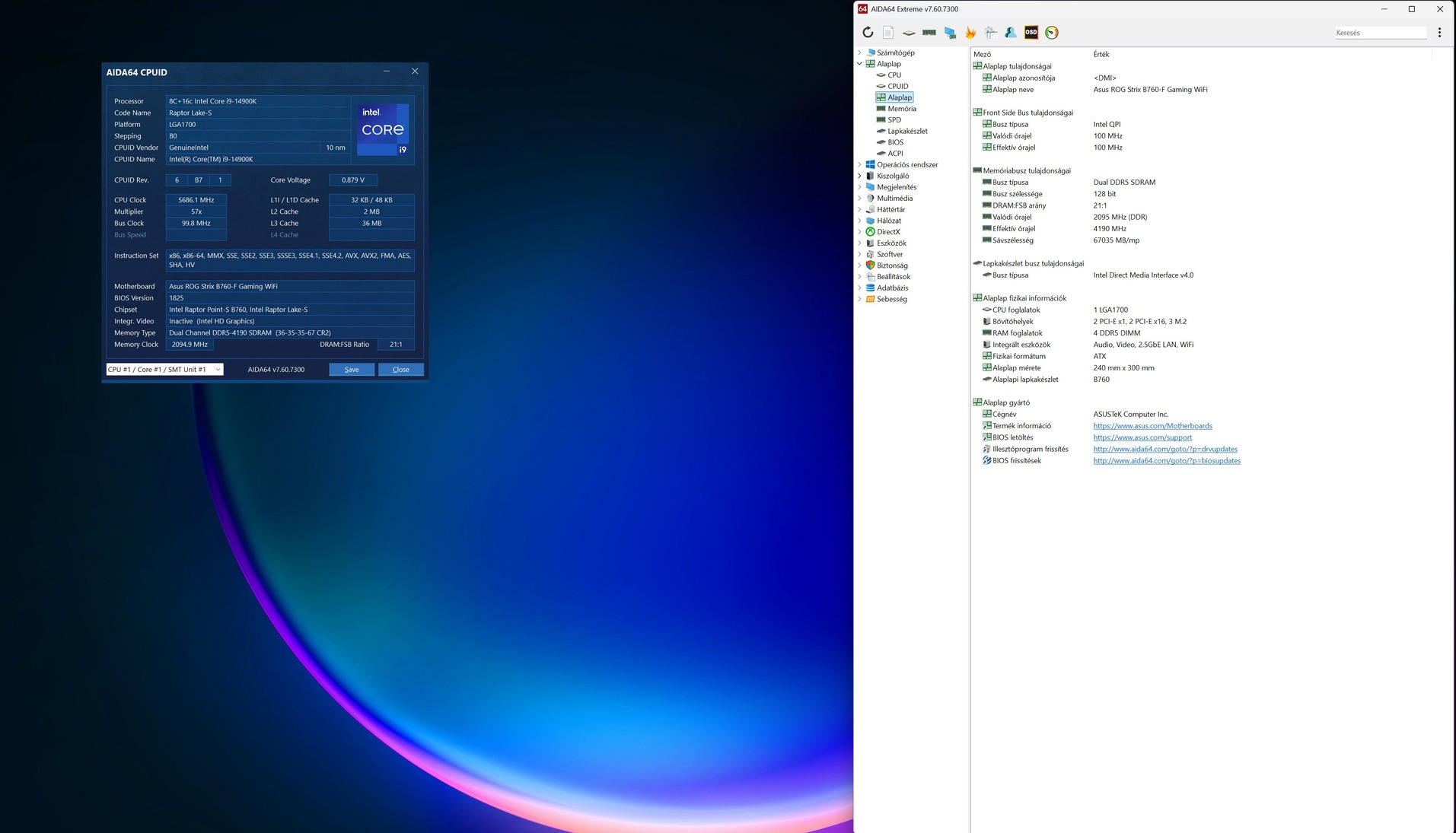Collapse the Alaplap tree category
The image size is (1456, 833).
pyautogui.click(x=860, y=64)
